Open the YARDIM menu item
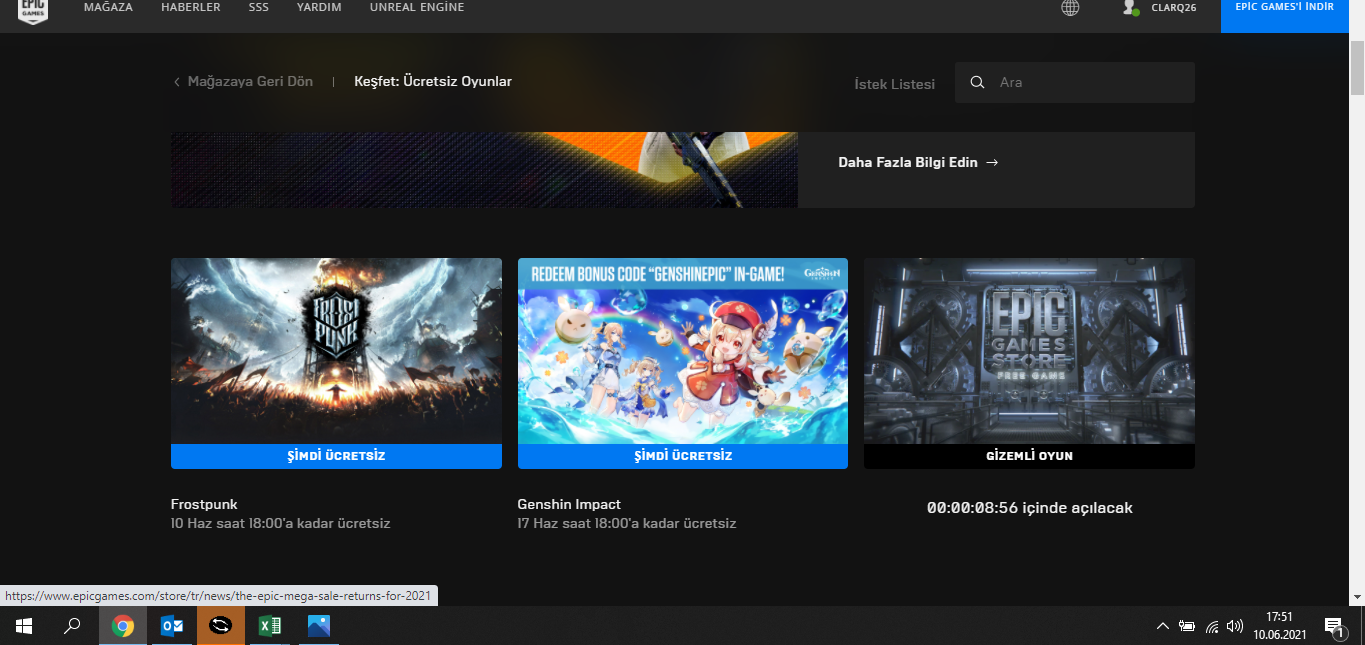The width and height of the screenshot is (1365, 645). (319, 7)
